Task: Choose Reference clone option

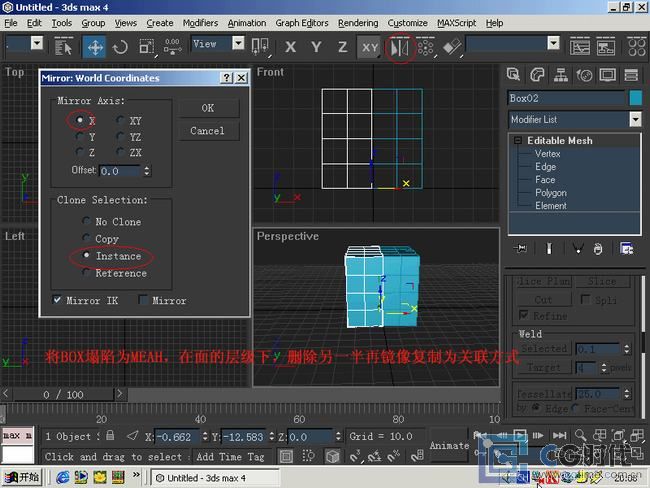Action: click(86, 273)
